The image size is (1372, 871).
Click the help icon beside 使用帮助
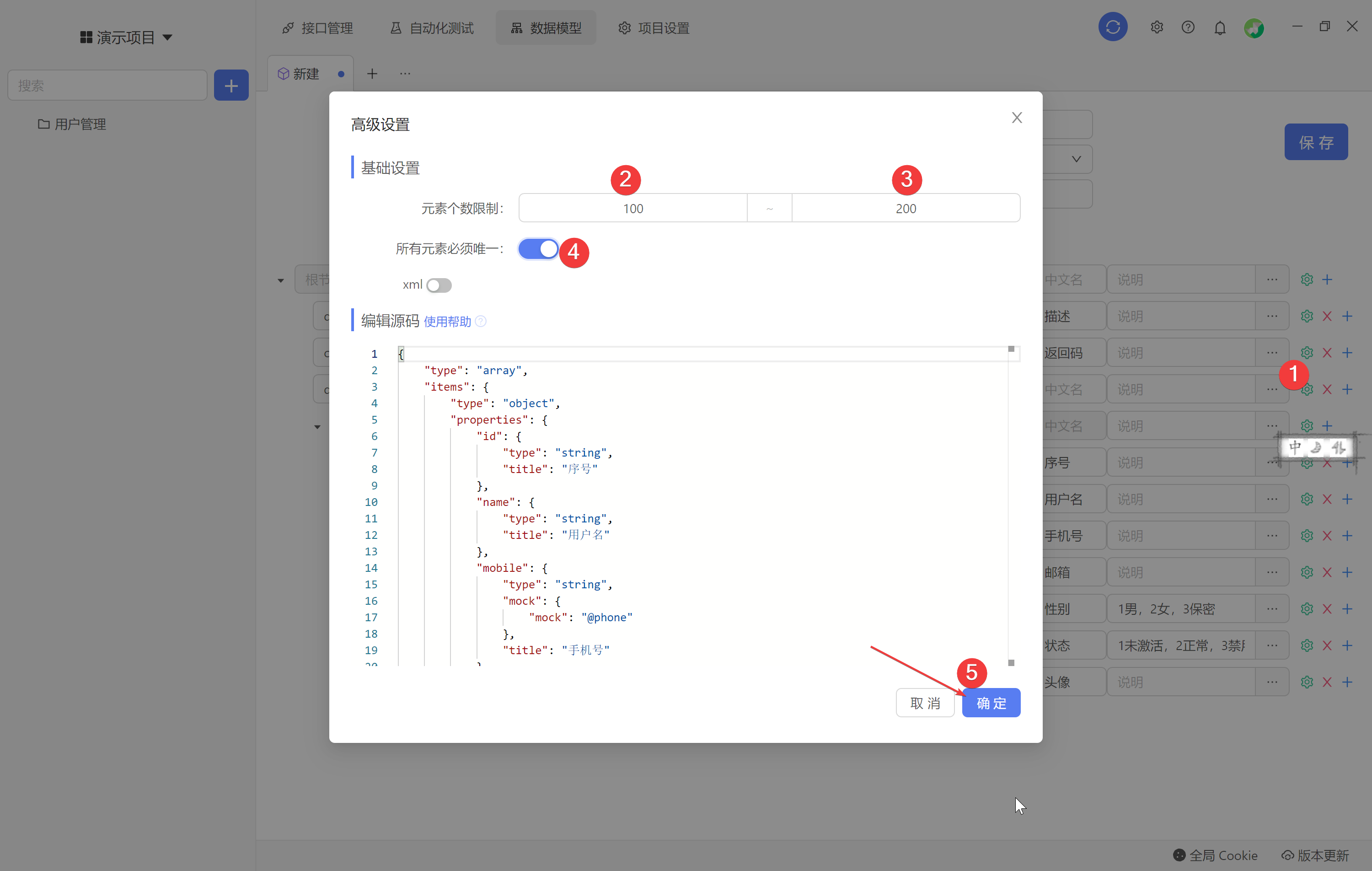coord(481,322)
